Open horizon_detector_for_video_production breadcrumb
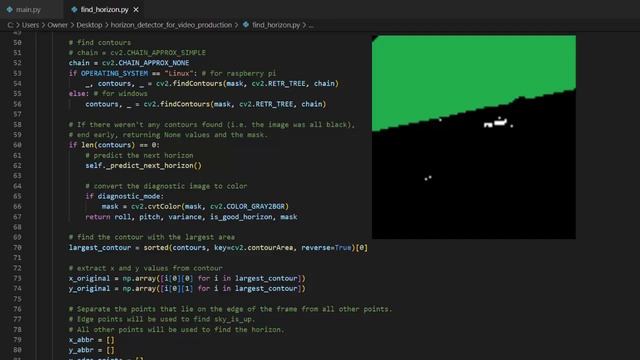 coord(171,25)
